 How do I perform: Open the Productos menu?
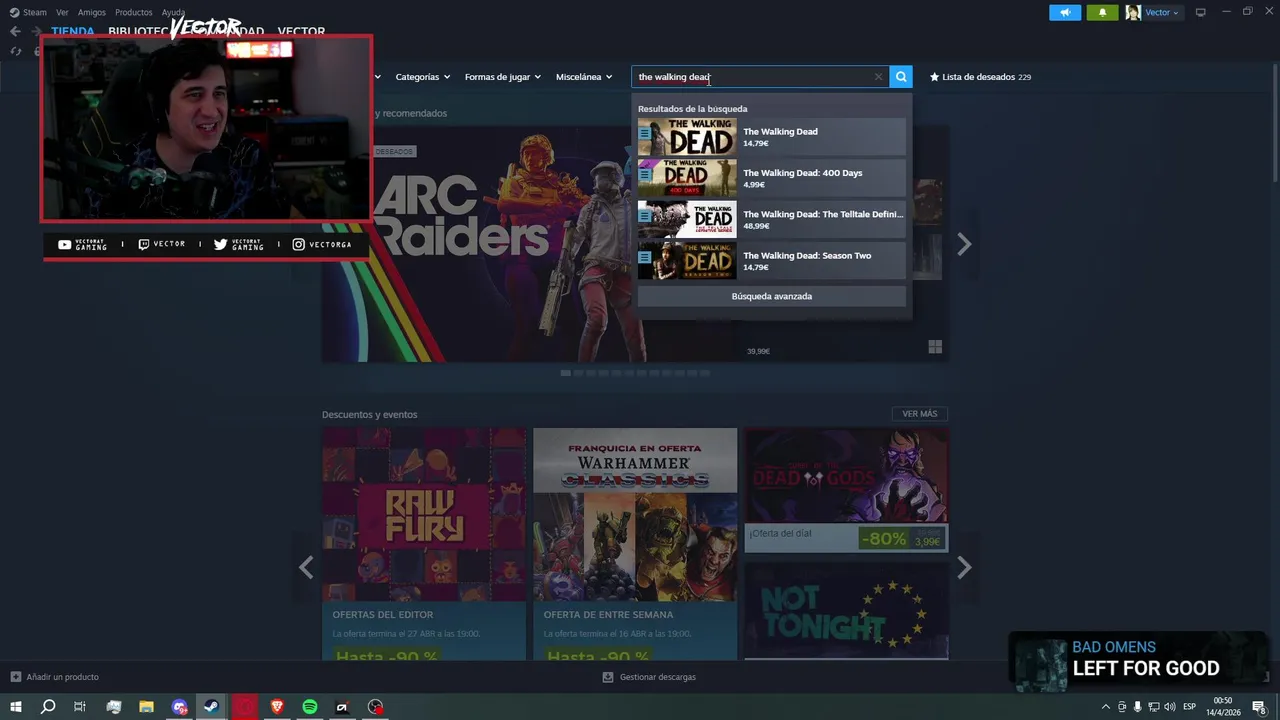click(134, 12)
